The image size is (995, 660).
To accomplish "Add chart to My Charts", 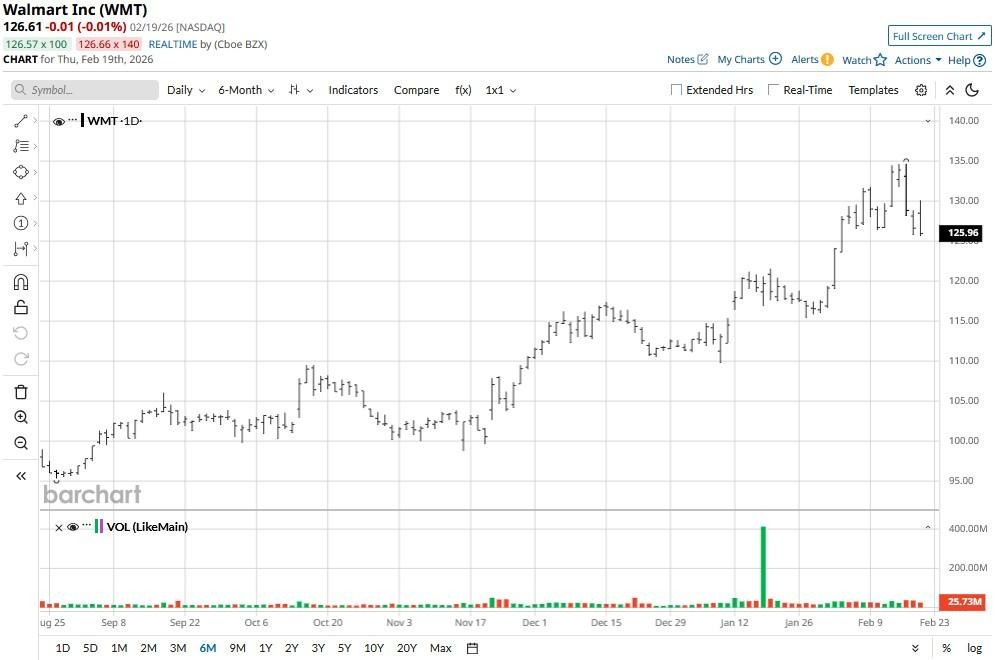I will [749, 60].
